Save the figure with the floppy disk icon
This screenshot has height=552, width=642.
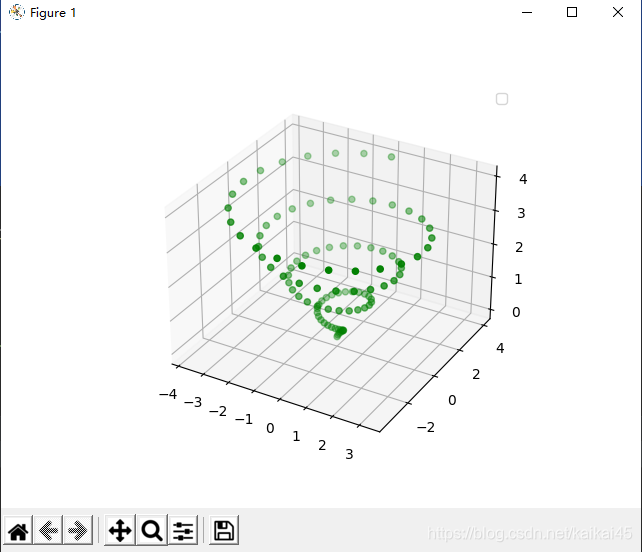click(224, 531)
